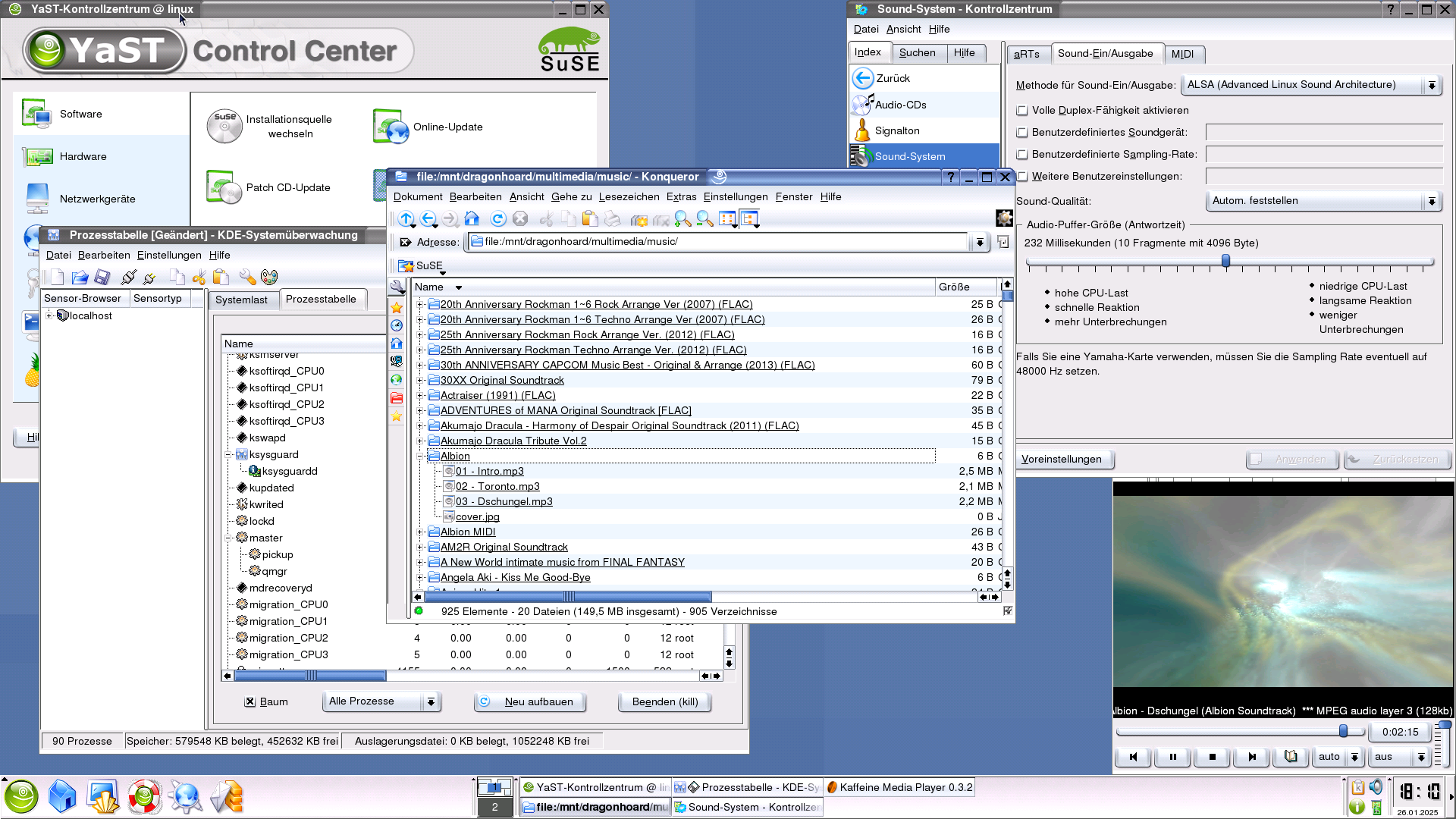
Task: Switch to the MIDI tab
Action: point(1182,55)
